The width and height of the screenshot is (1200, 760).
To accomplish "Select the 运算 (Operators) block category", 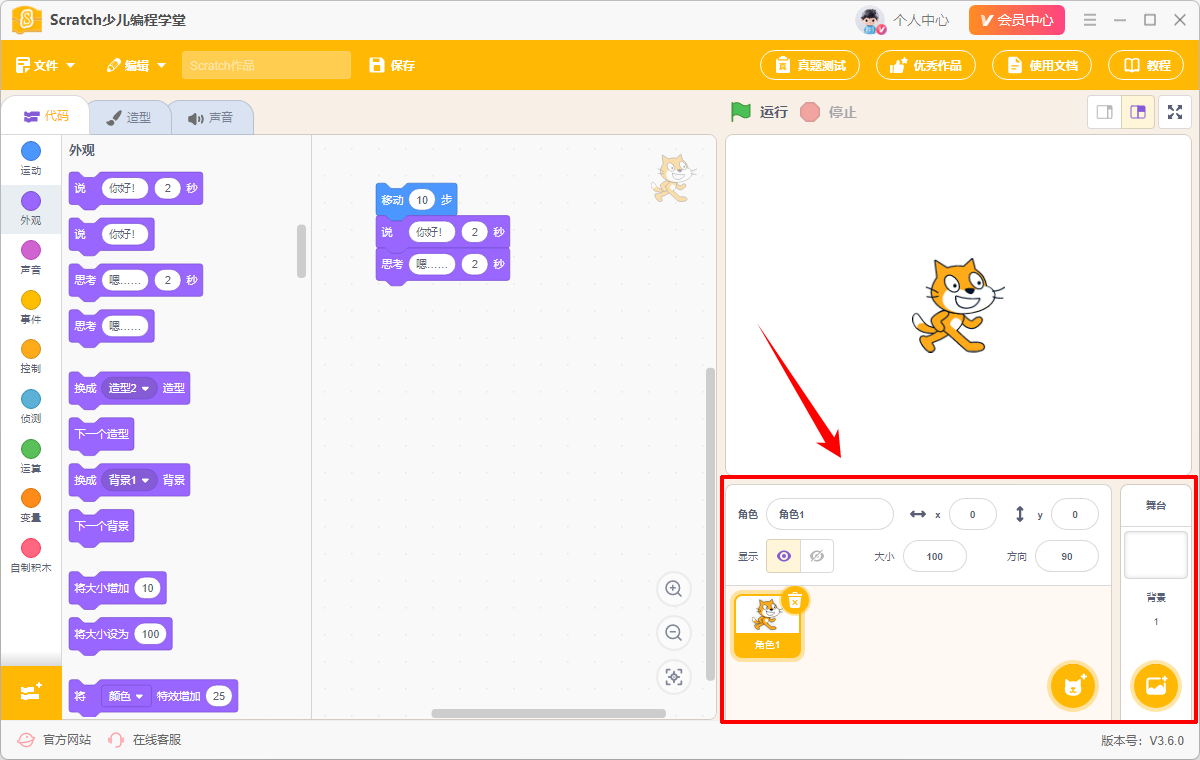I will tap(31, 456).
